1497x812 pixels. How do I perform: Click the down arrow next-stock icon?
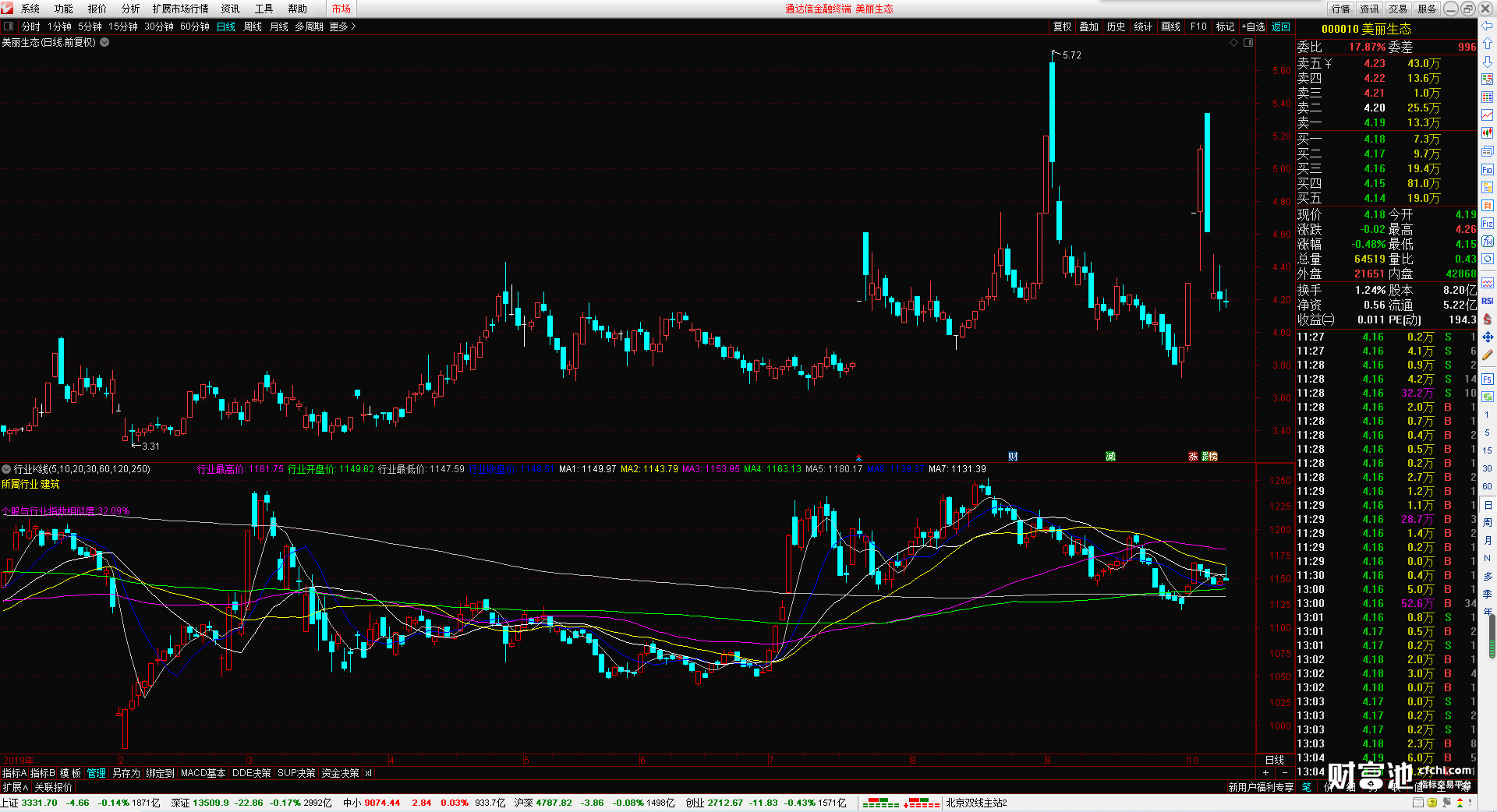1488,62
